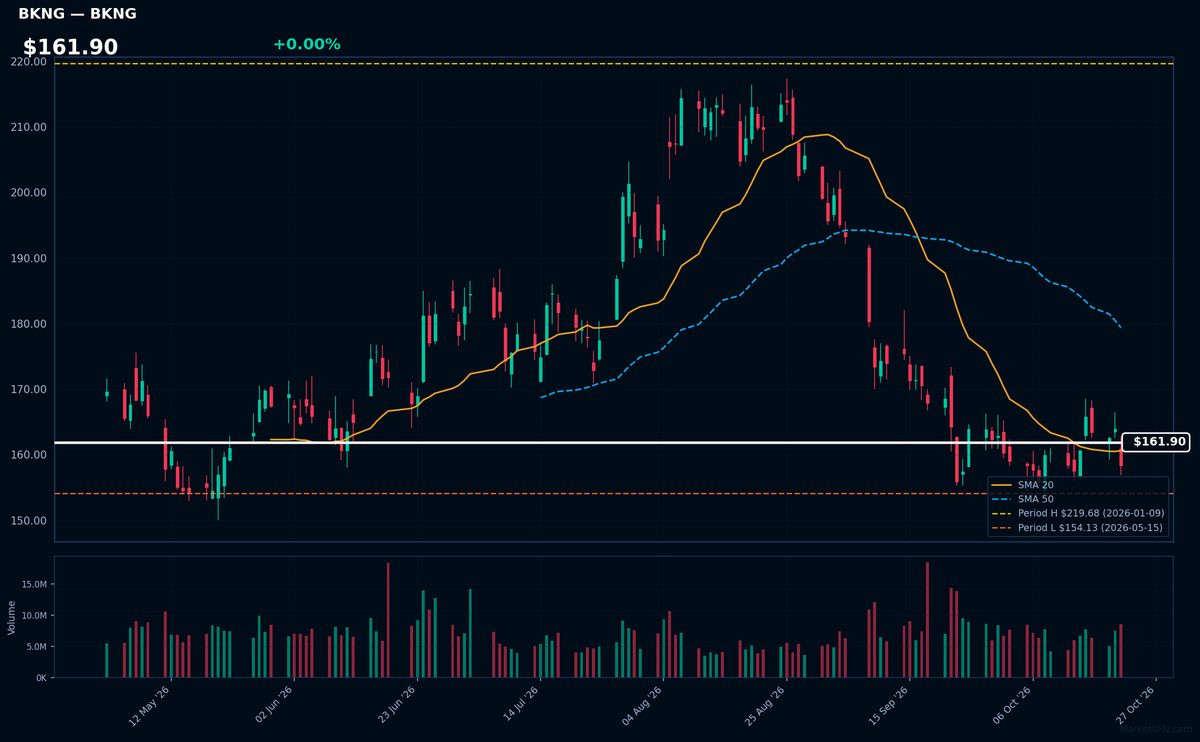Click the 220.00 price axis label
The image size is (1200, 742).
(30, 62)
